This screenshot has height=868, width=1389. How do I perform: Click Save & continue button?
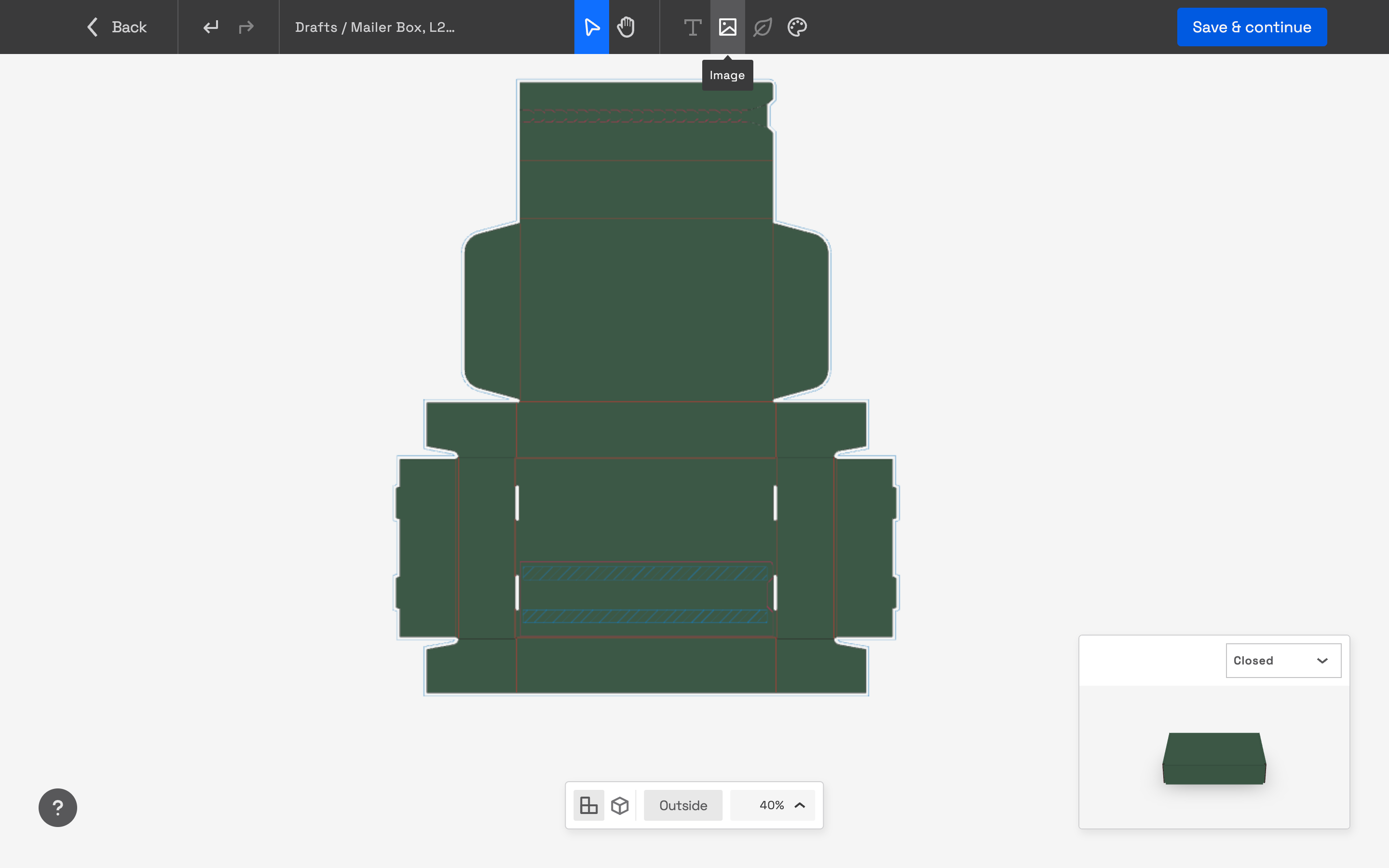1251,27
